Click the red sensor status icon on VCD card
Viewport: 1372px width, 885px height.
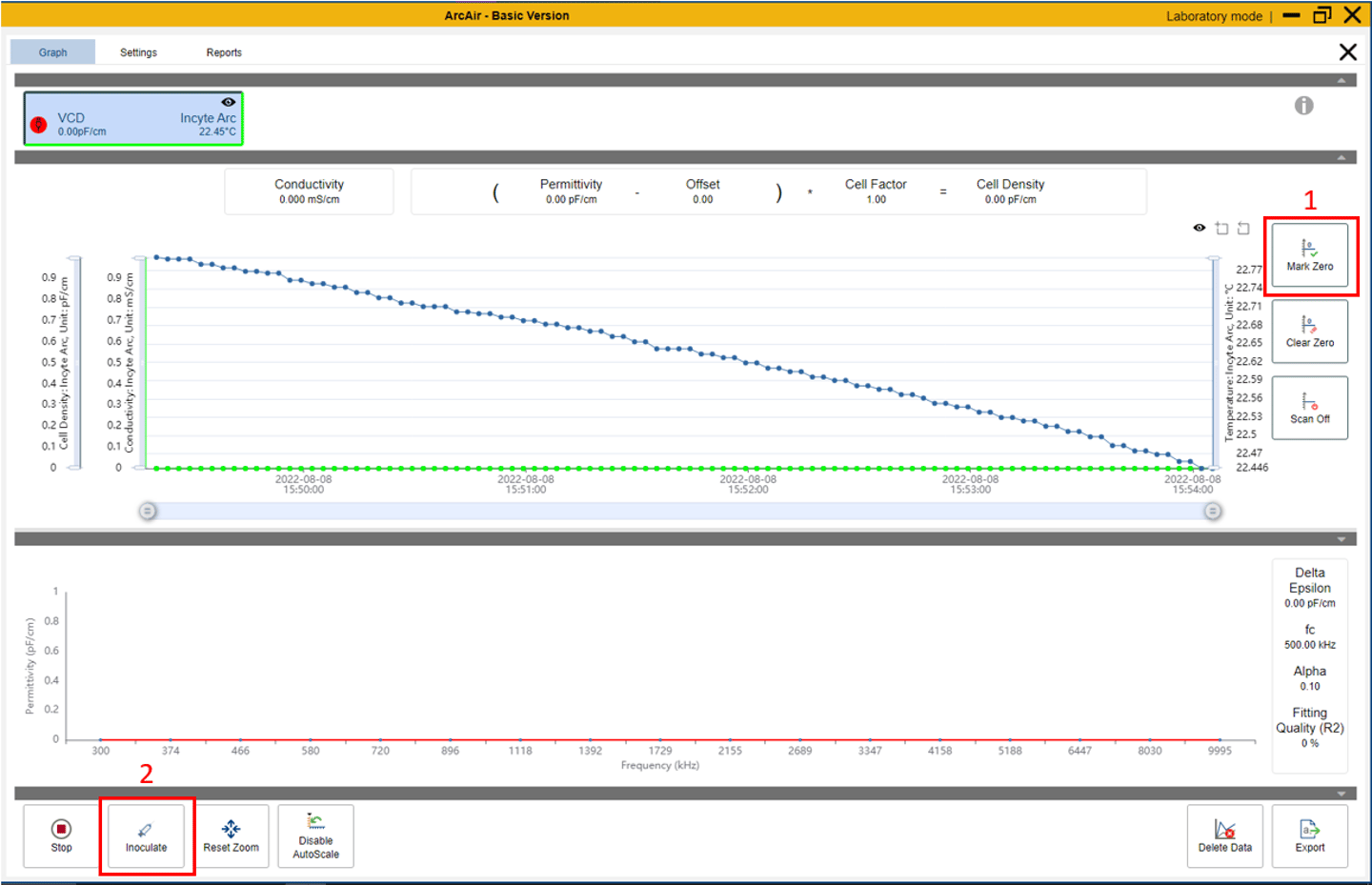click(x=39, y=125)
